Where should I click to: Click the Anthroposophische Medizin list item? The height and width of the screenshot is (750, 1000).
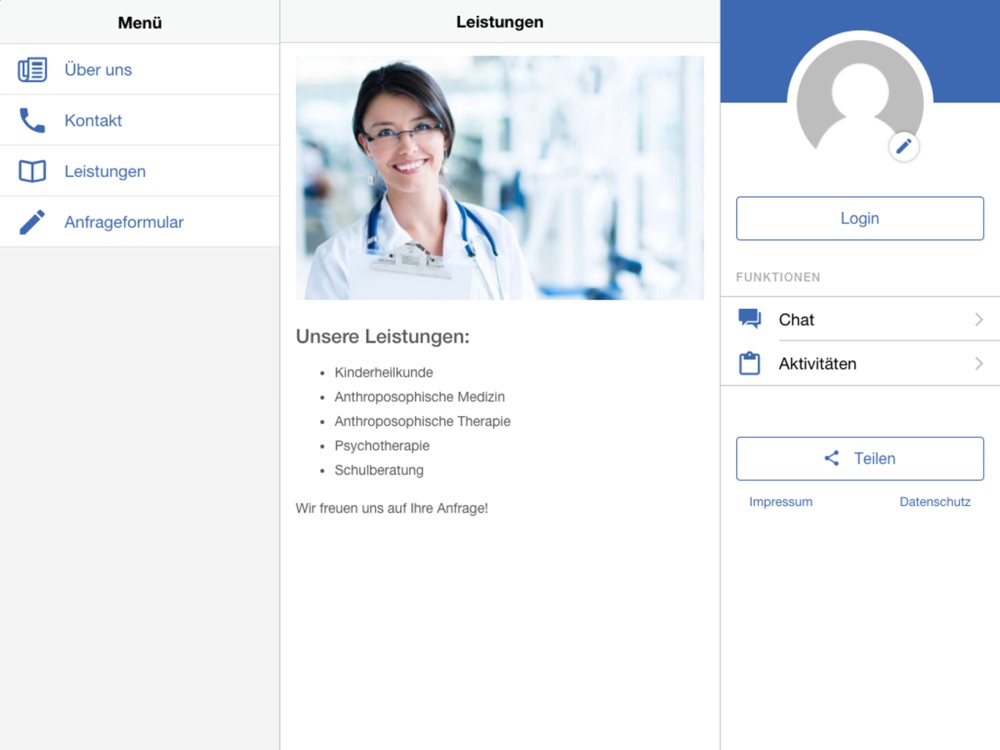pyautogui.click(x=420, y=397)
